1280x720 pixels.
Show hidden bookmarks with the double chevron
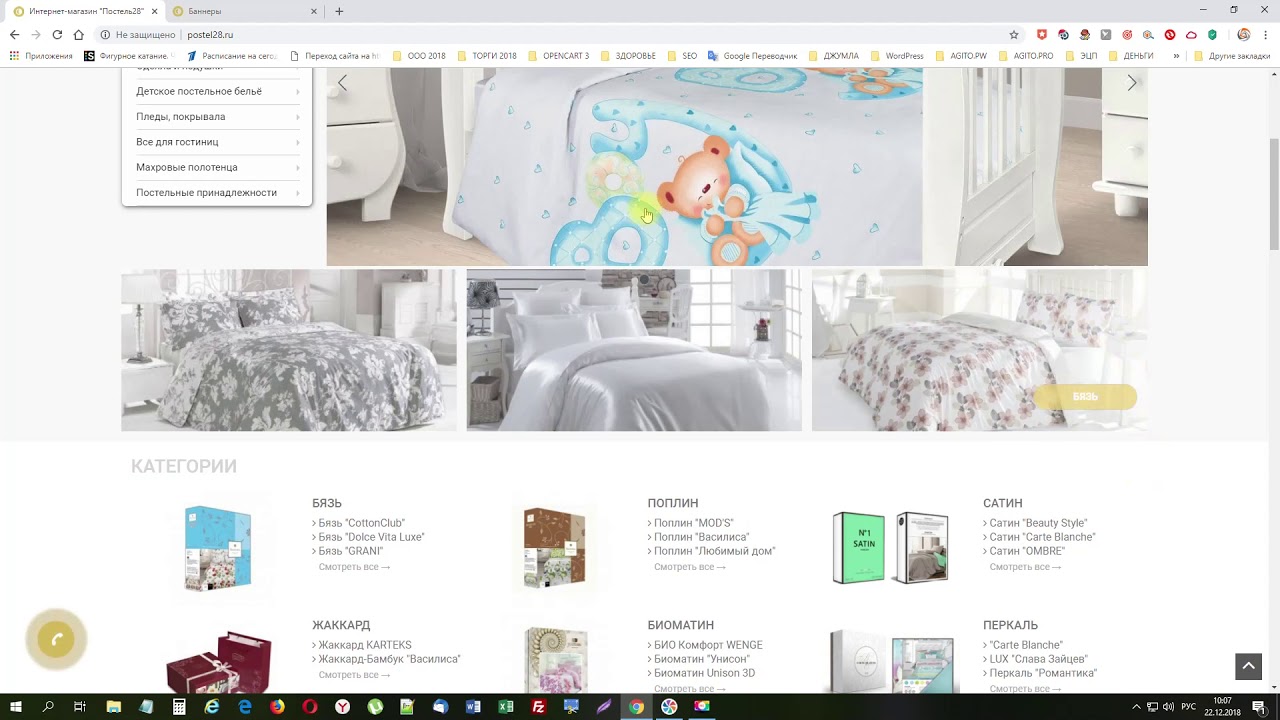1176,56
